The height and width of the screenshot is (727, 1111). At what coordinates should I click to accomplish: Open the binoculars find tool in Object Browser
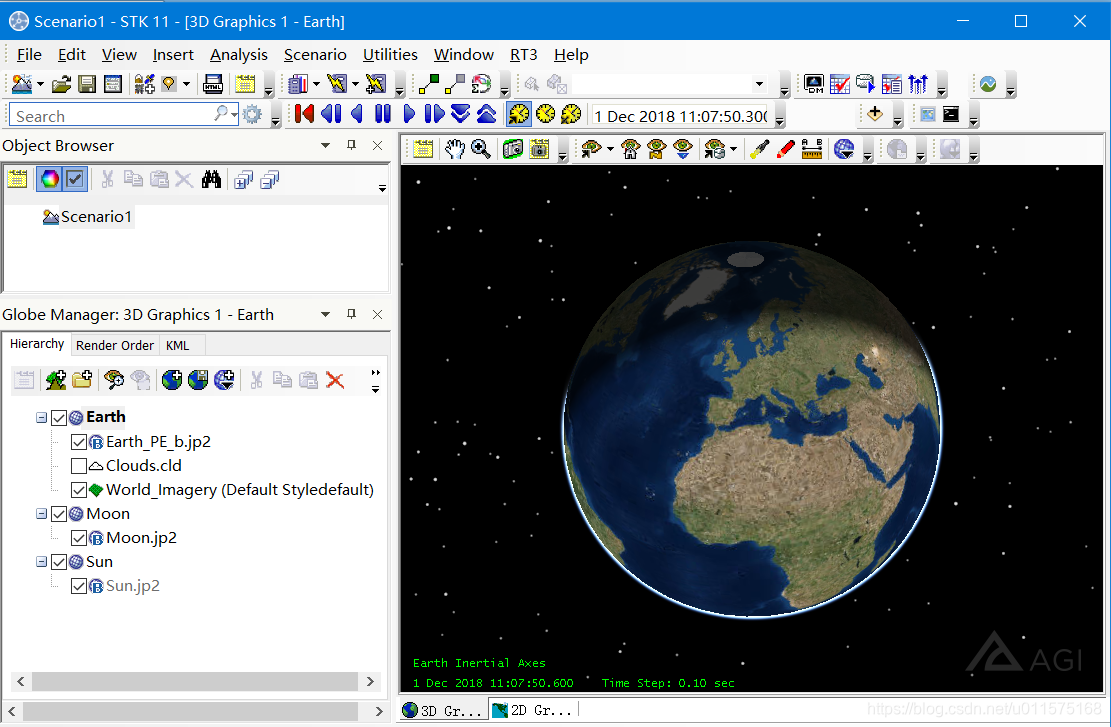point(211,179)
